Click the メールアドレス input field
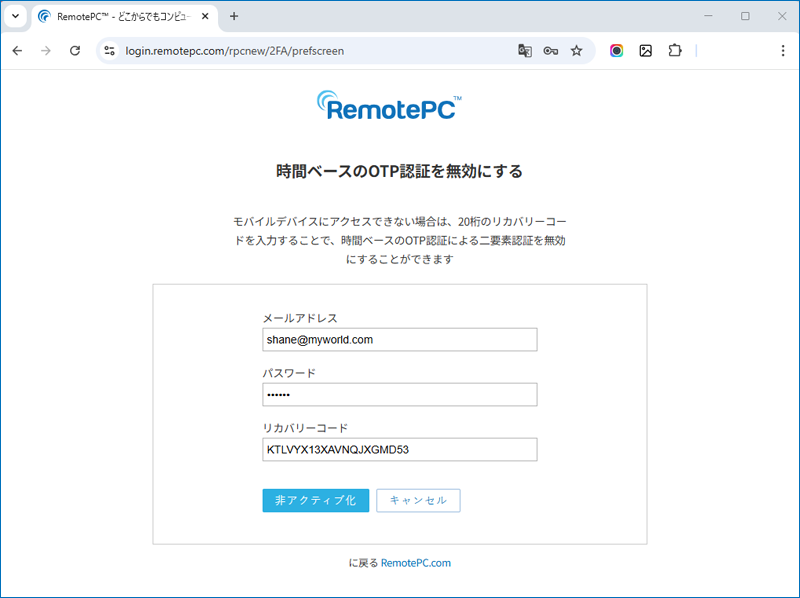The image size is (800, 598). pyautogui.click(x=399, y=340)
